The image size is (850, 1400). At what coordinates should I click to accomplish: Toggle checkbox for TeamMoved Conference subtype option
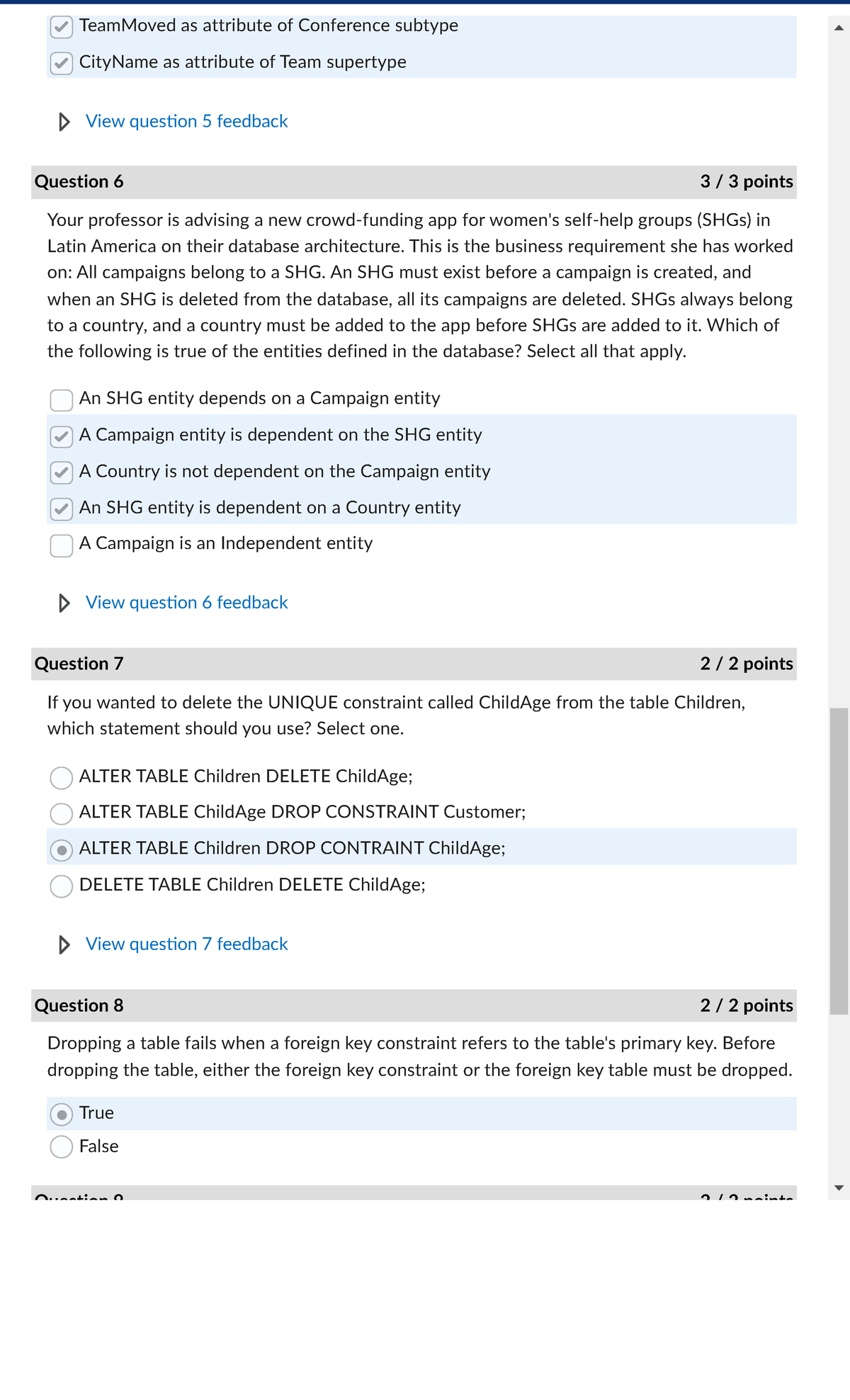[x=61, y=27]
